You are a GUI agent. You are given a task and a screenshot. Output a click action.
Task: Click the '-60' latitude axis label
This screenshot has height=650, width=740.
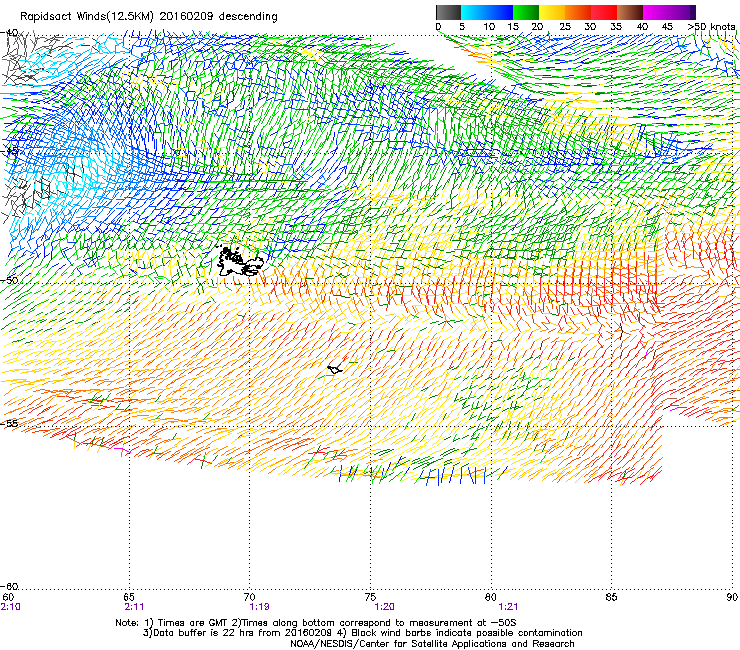[x=9, y=587]
